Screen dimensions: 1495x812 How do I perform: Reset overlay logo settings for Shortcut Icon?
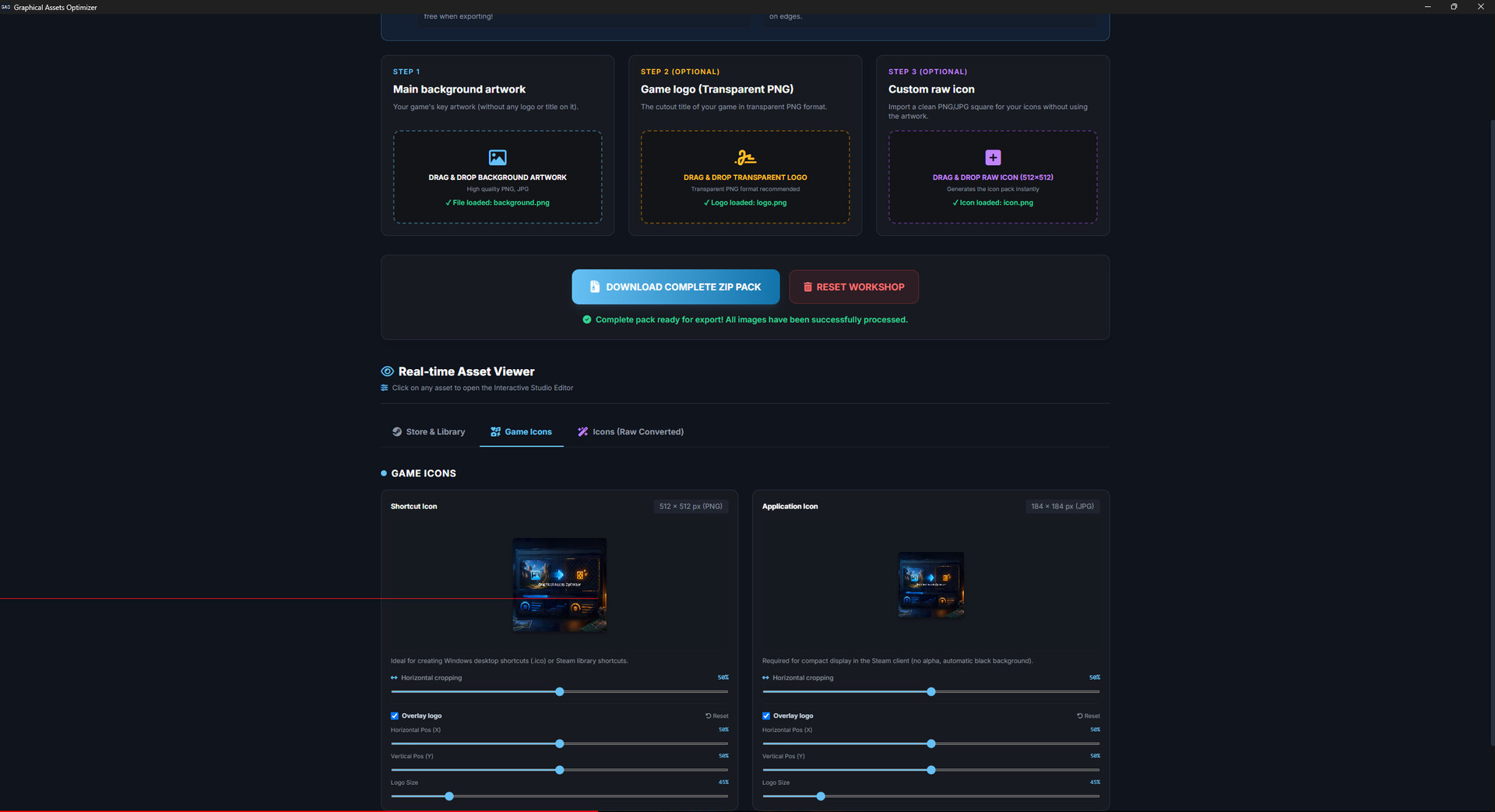[717, 716]
